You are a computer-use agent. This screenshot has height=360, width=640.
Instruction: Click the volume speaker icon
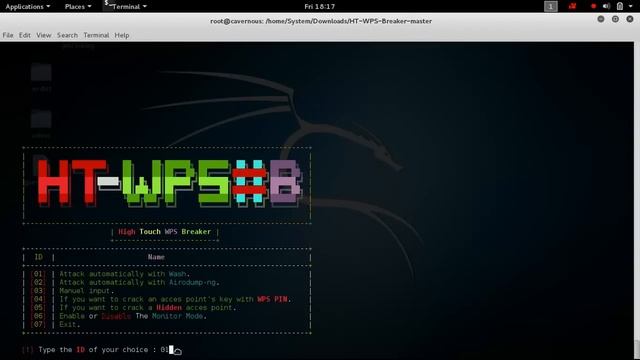(606, 6)
